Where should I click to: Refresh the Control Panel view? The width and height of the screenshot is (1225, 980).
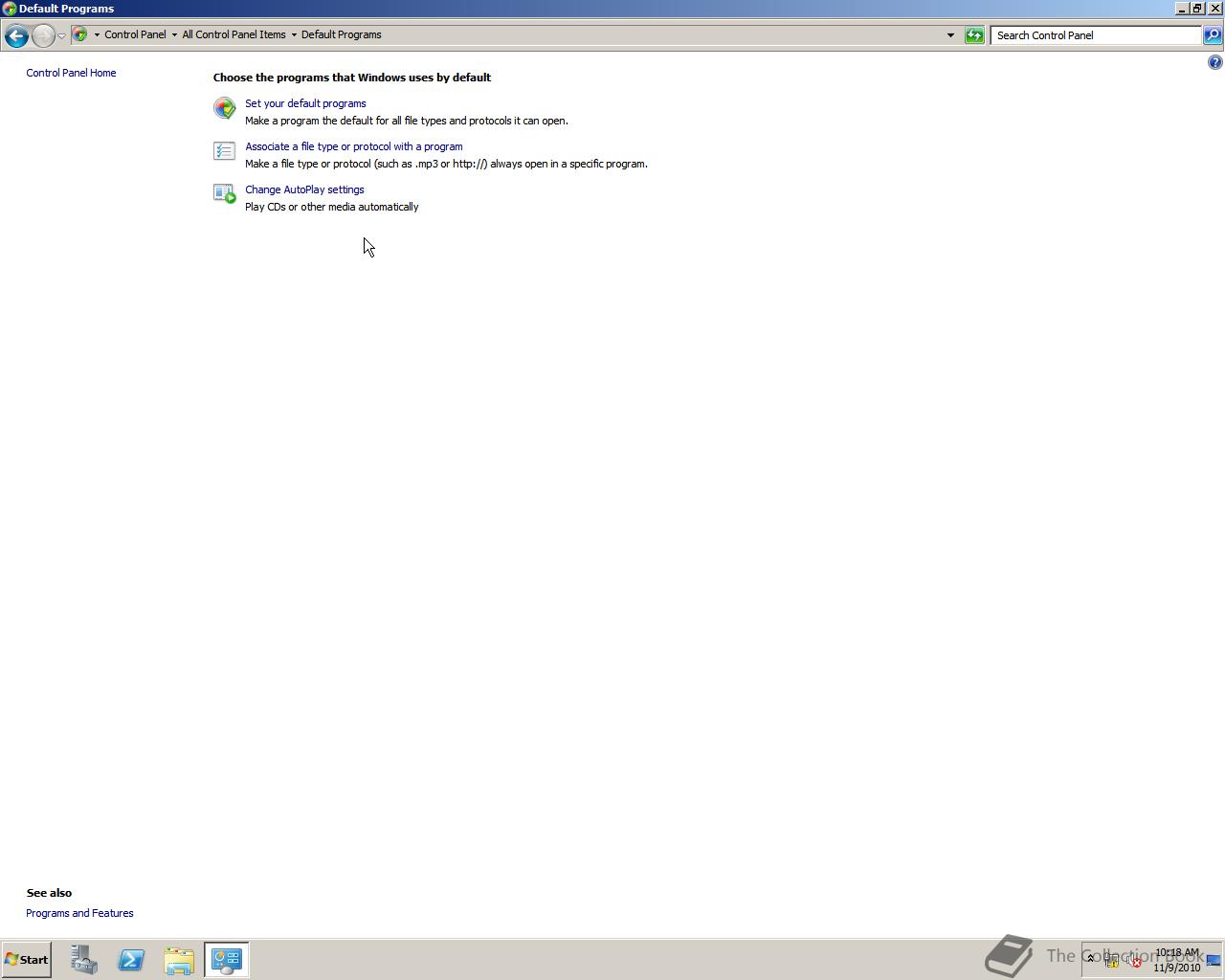[x=974, y=35]
